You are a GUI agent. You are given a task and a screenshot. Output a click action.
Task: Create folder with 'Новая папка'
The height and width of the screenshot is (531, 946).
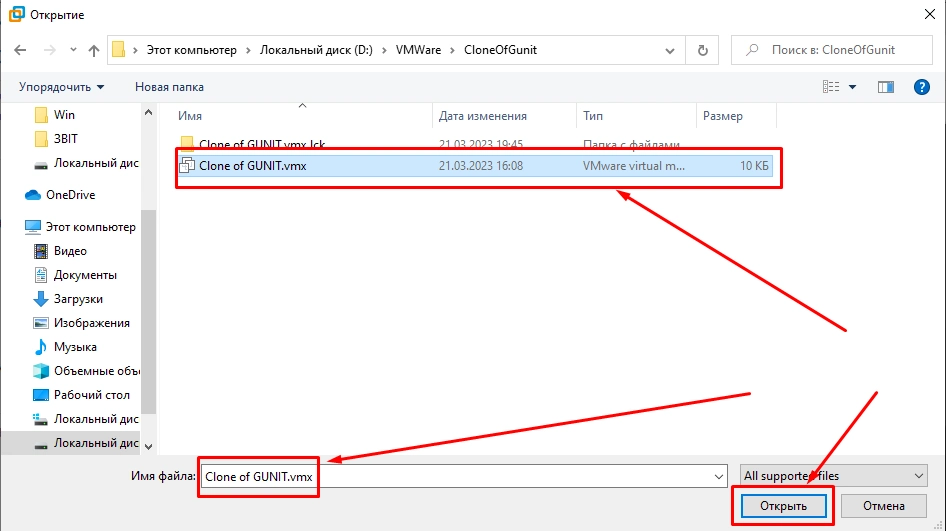[169, 87]
